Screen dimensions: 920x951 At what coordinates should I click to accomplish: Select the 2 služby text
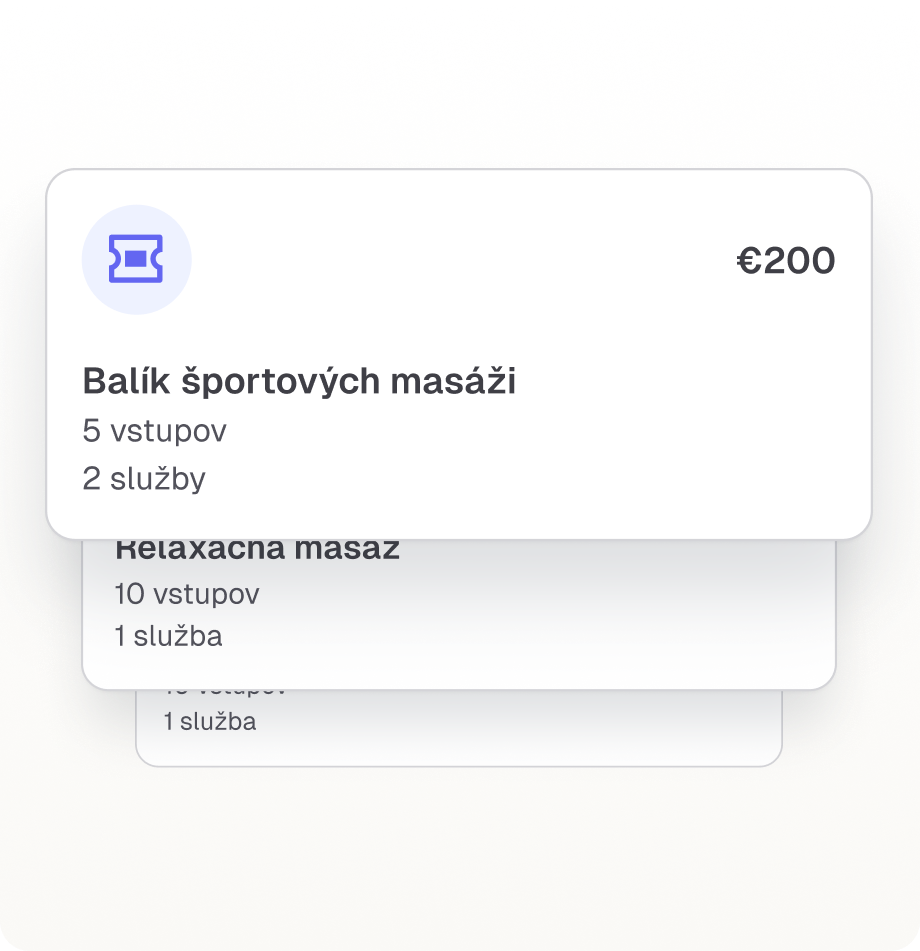point(143,478)
